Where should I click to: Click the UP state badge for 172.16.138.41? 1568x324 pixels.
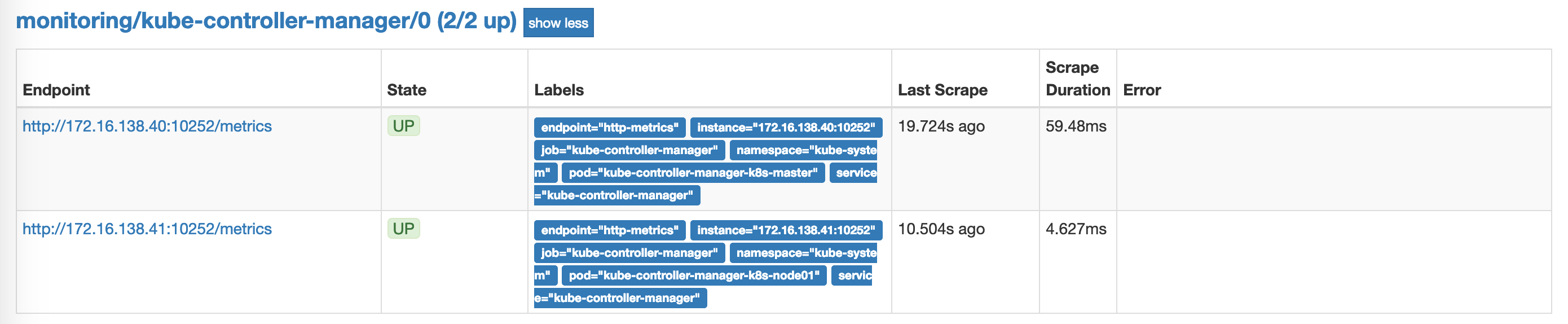(404, 229)
